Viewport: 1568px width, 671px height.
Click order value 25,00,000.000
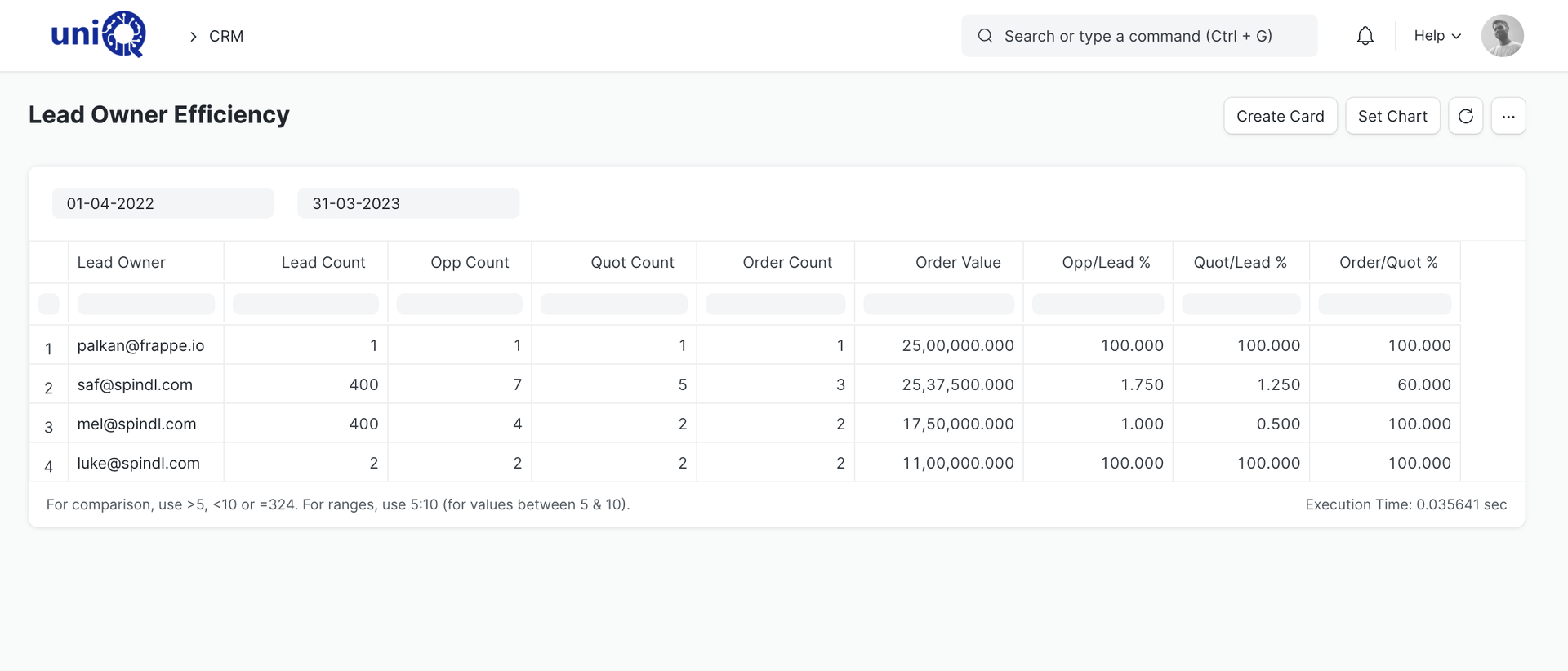939,345
